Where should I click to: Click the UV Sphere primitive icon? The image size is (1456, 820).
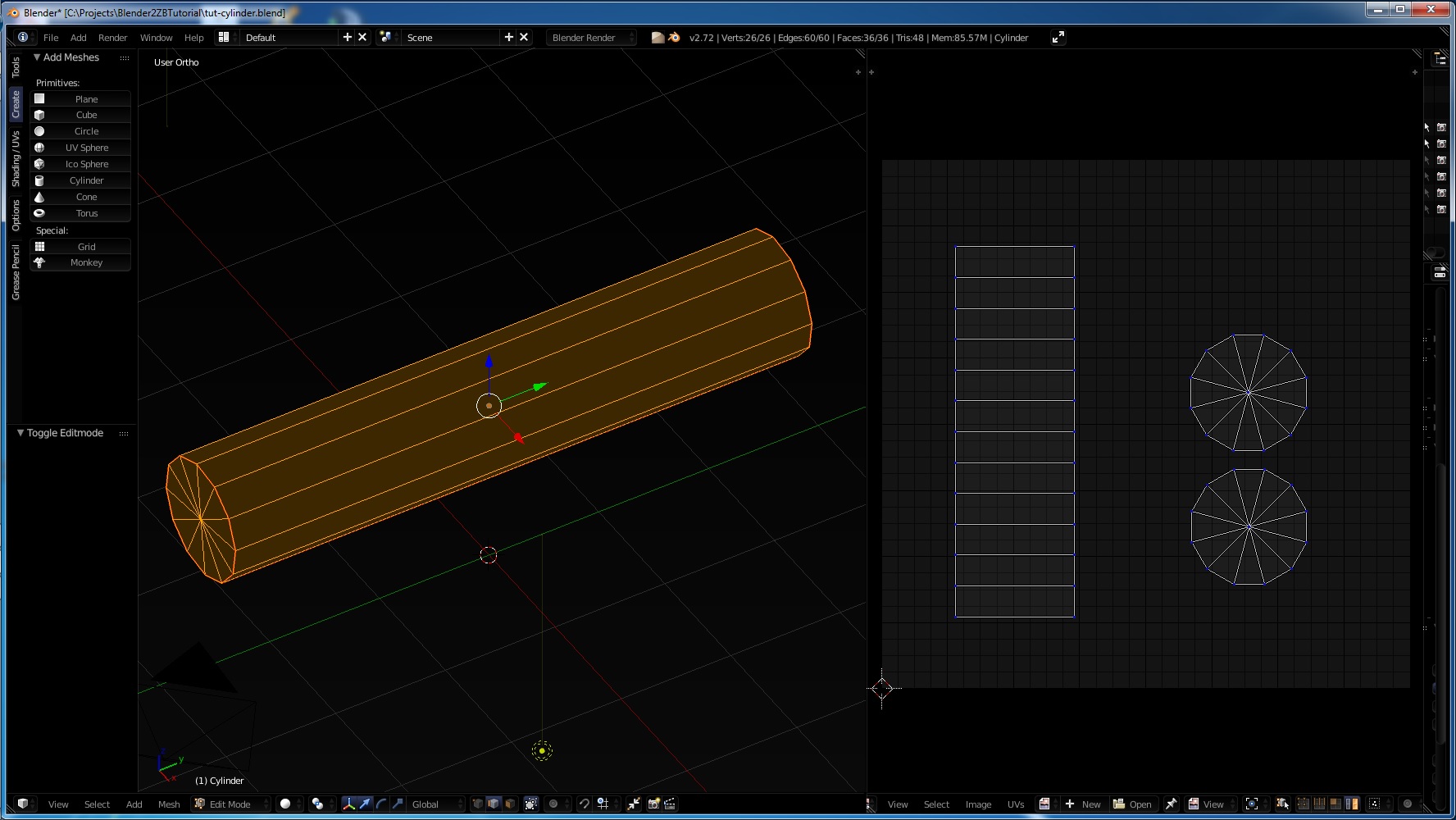pyautogui.click(x=39, y=148)
